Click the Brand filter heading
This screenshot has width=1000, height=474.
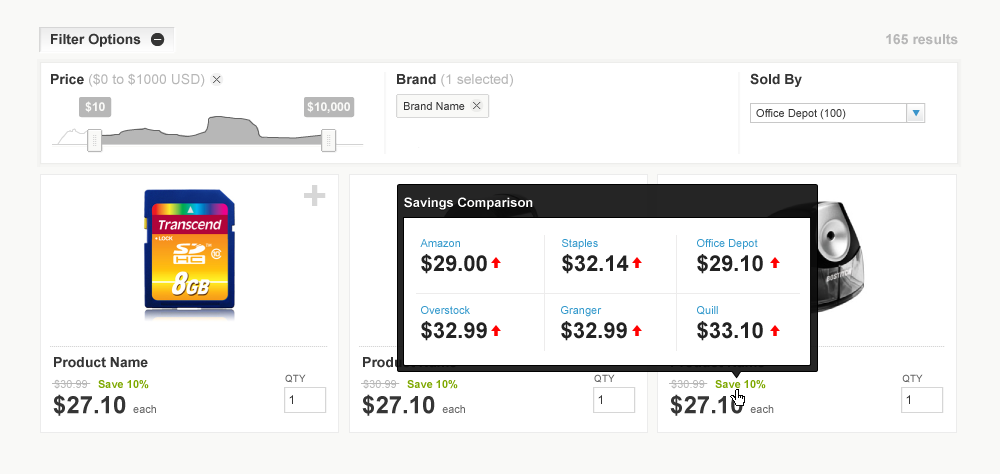(x=416, y=80)
